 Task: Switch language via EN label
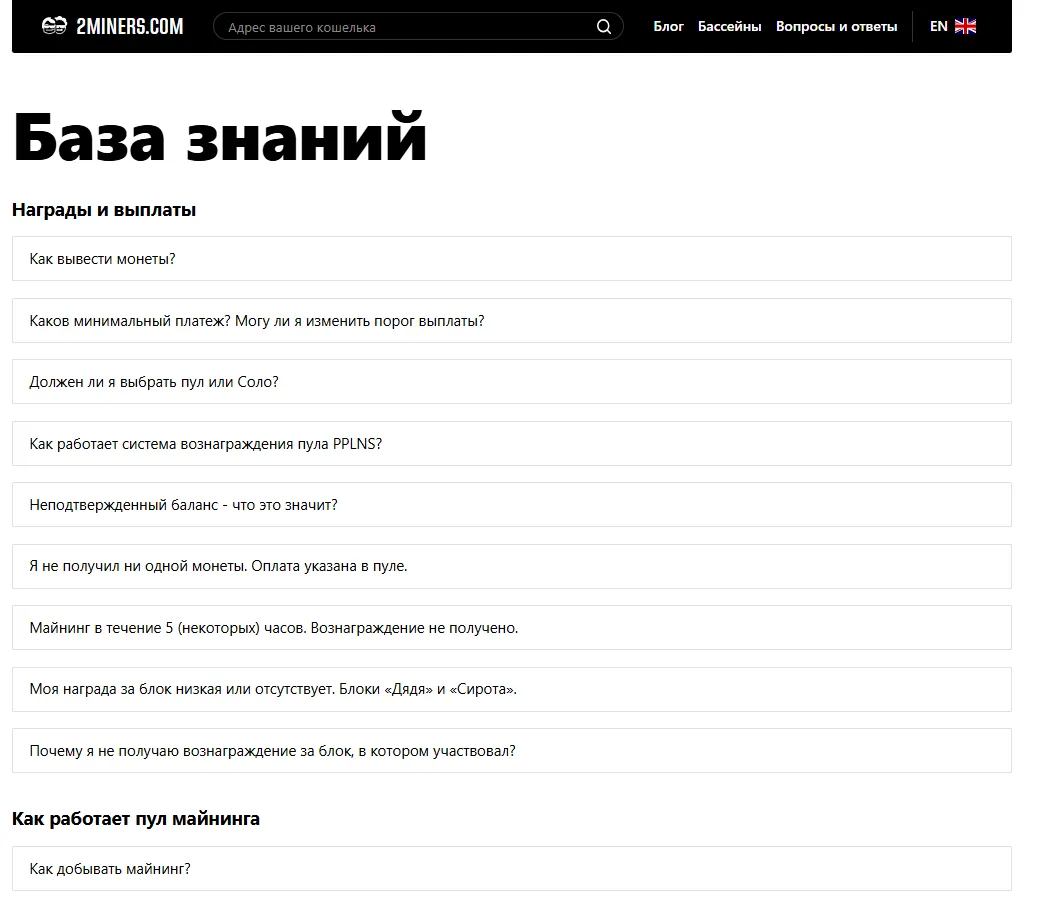938,27
